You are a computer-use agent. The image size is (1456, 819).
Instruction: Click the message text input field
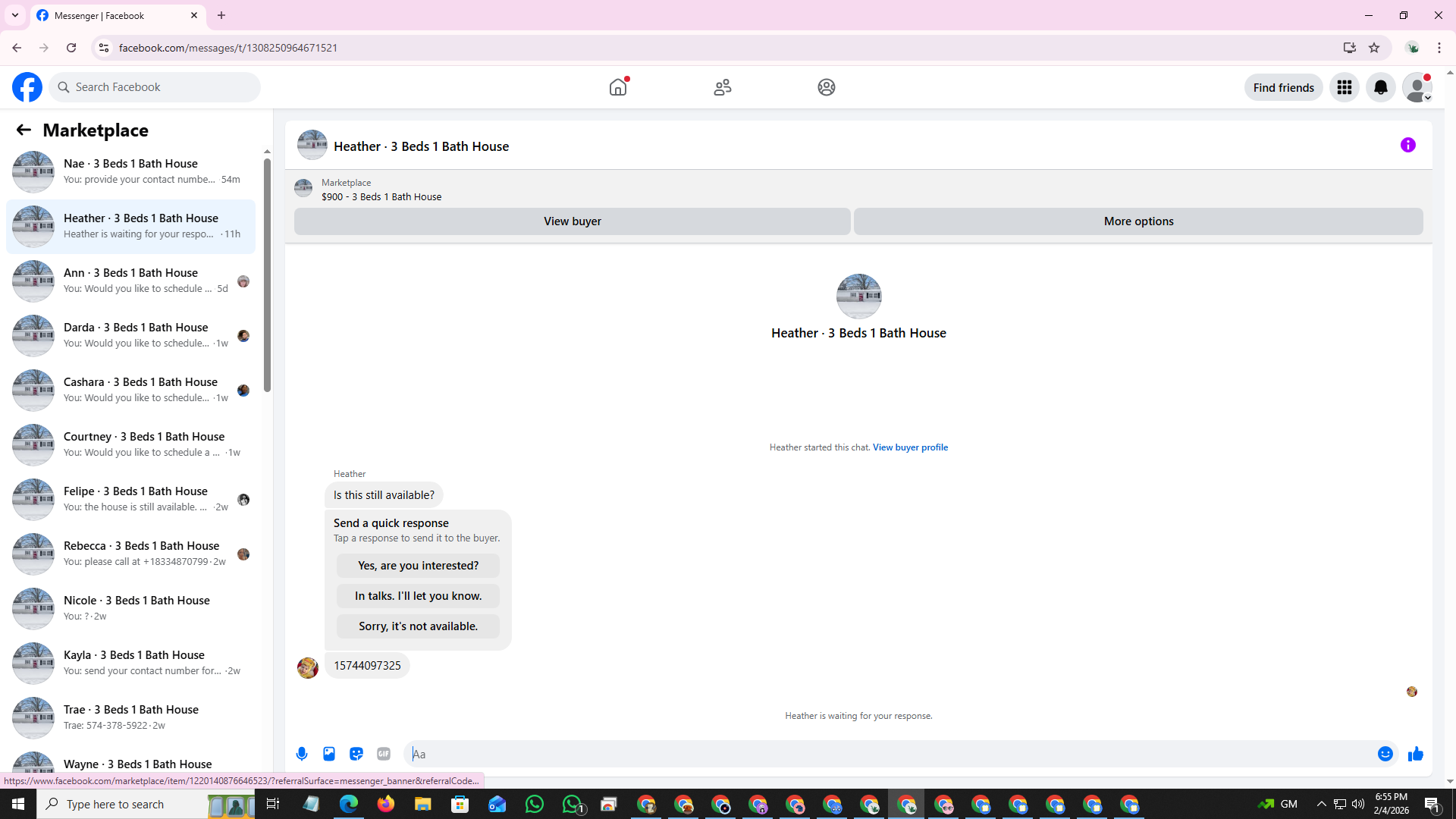tap(887, 754)
